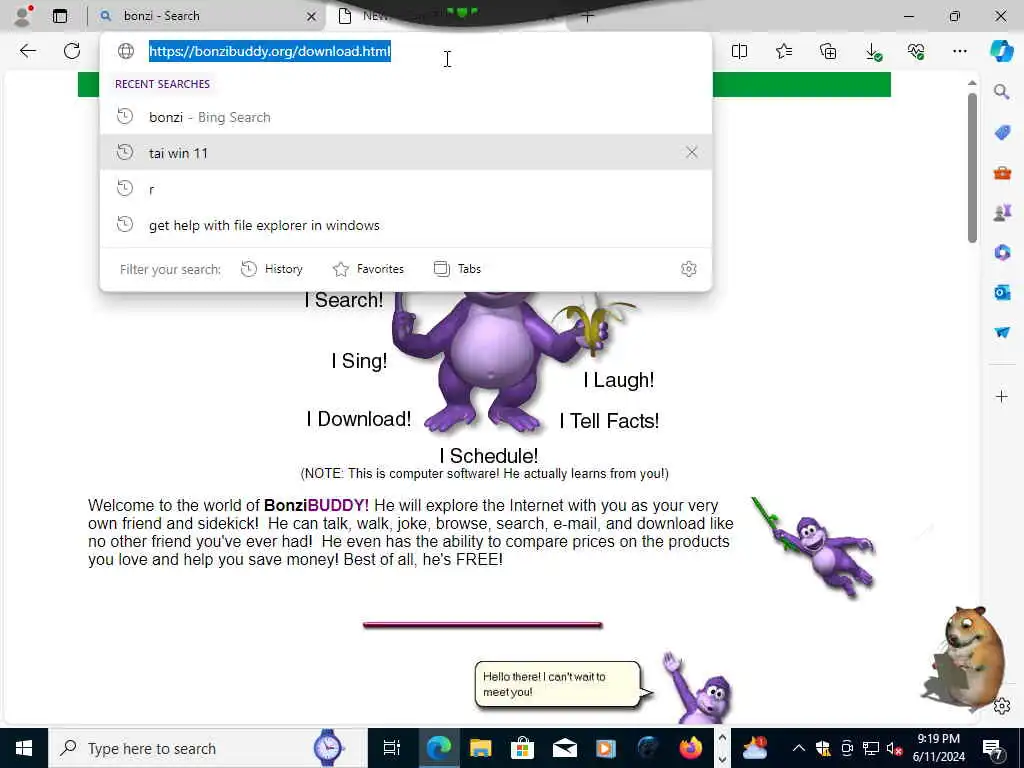The image size is (1024, 768).
Task: Open sidebar Tools briefcase icon
Action: pos(1002,173)
